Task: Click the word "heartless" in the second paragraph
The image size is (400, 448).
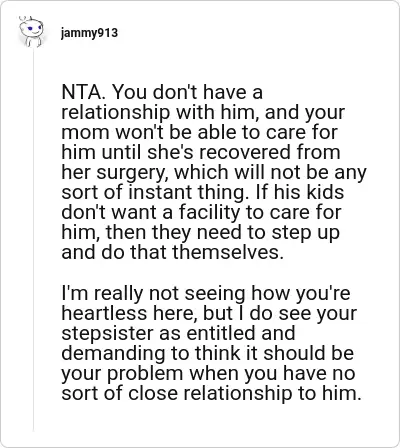Action: tap(104, 313)
